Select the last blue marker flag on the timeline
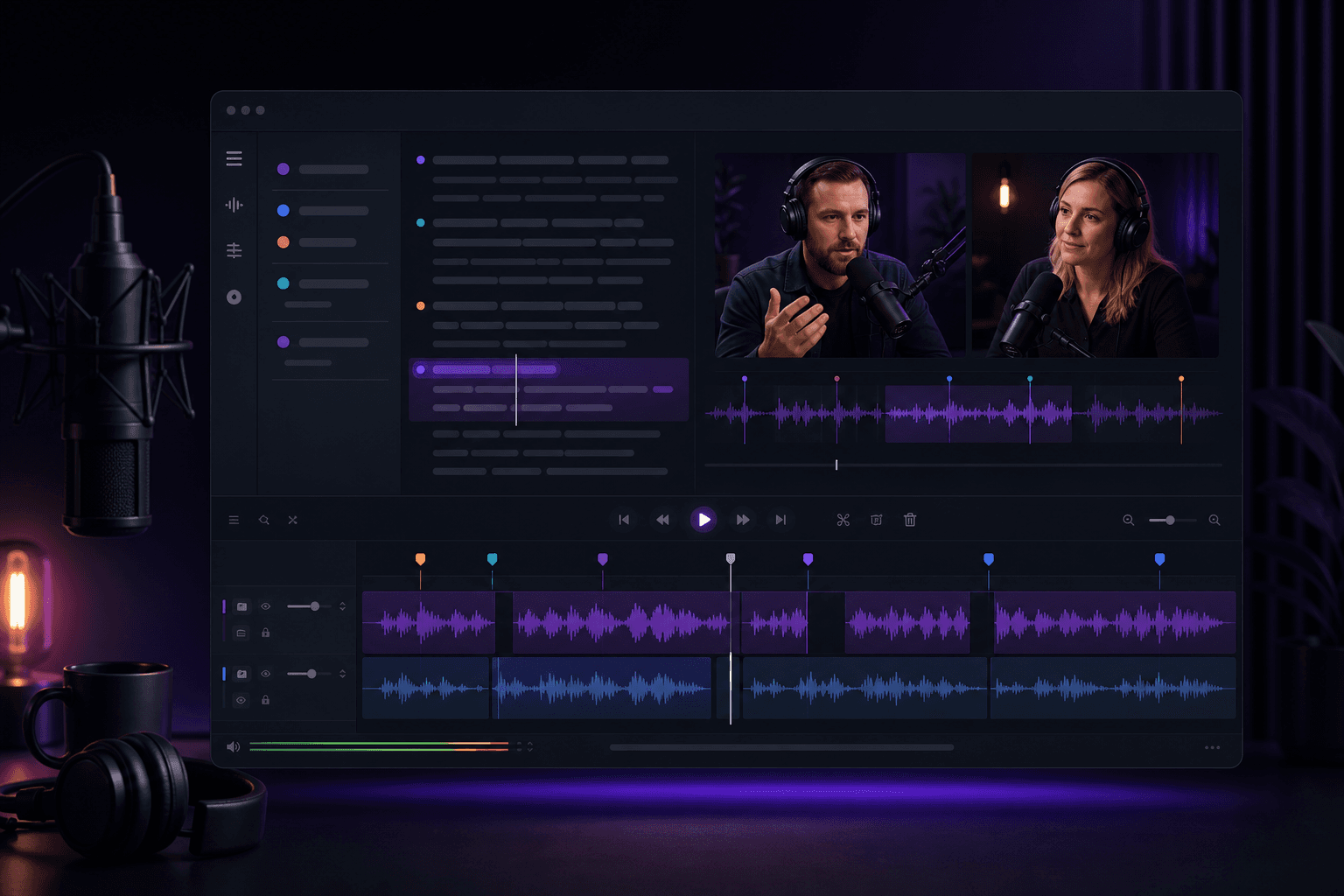The height and width of the screenshot is (896, 1344). pyautogui.click(x=1159, y=559)
